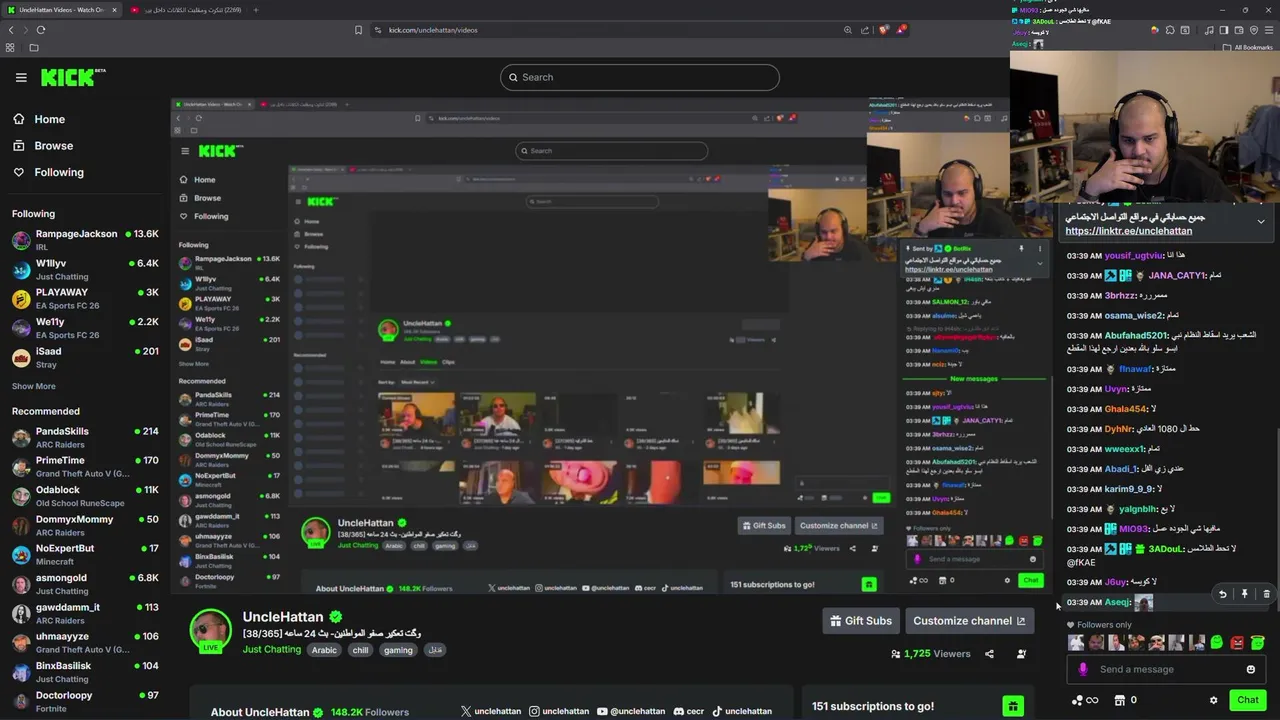Open unclehattan TikTok link

741,711
